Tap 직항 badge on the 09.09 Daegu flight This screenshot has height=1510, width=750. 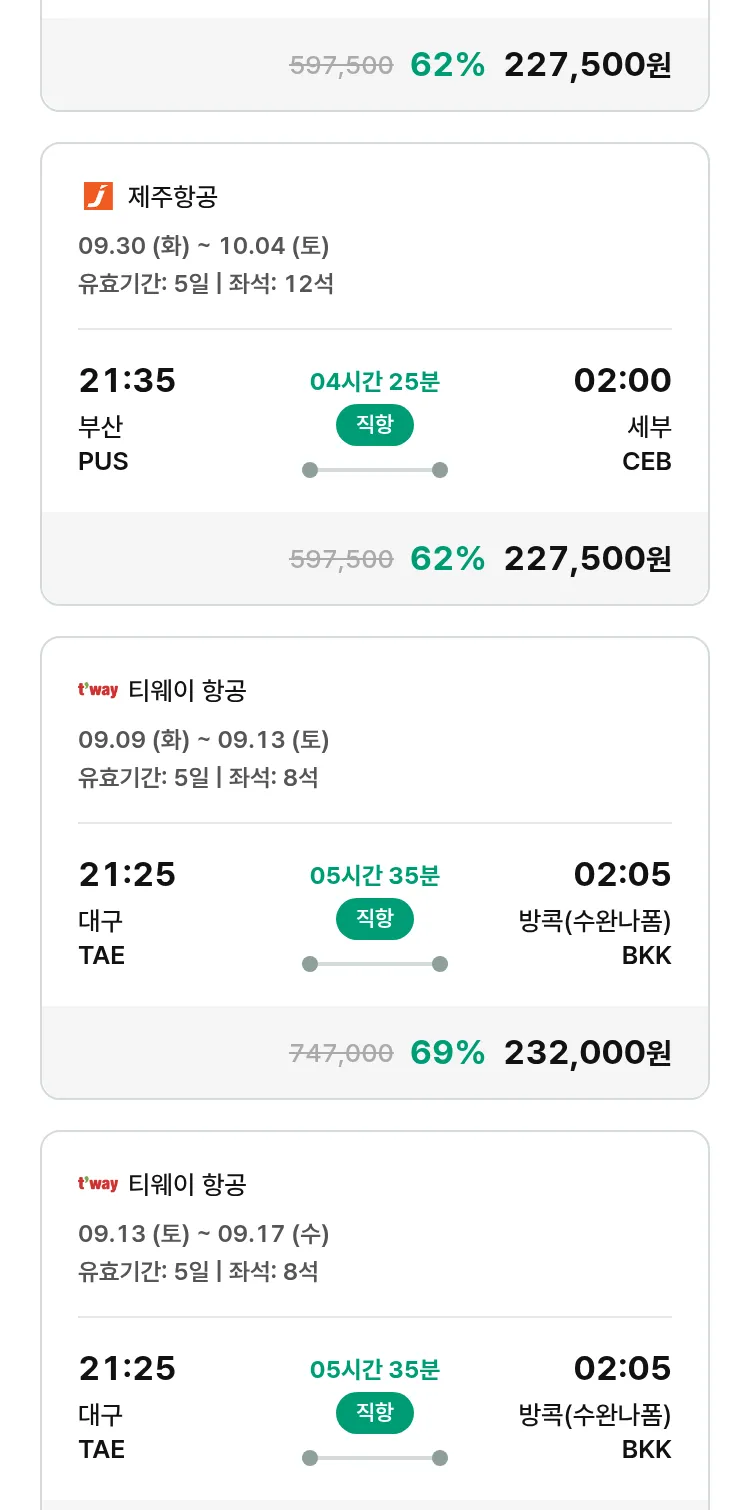click(x=375, y=919)
